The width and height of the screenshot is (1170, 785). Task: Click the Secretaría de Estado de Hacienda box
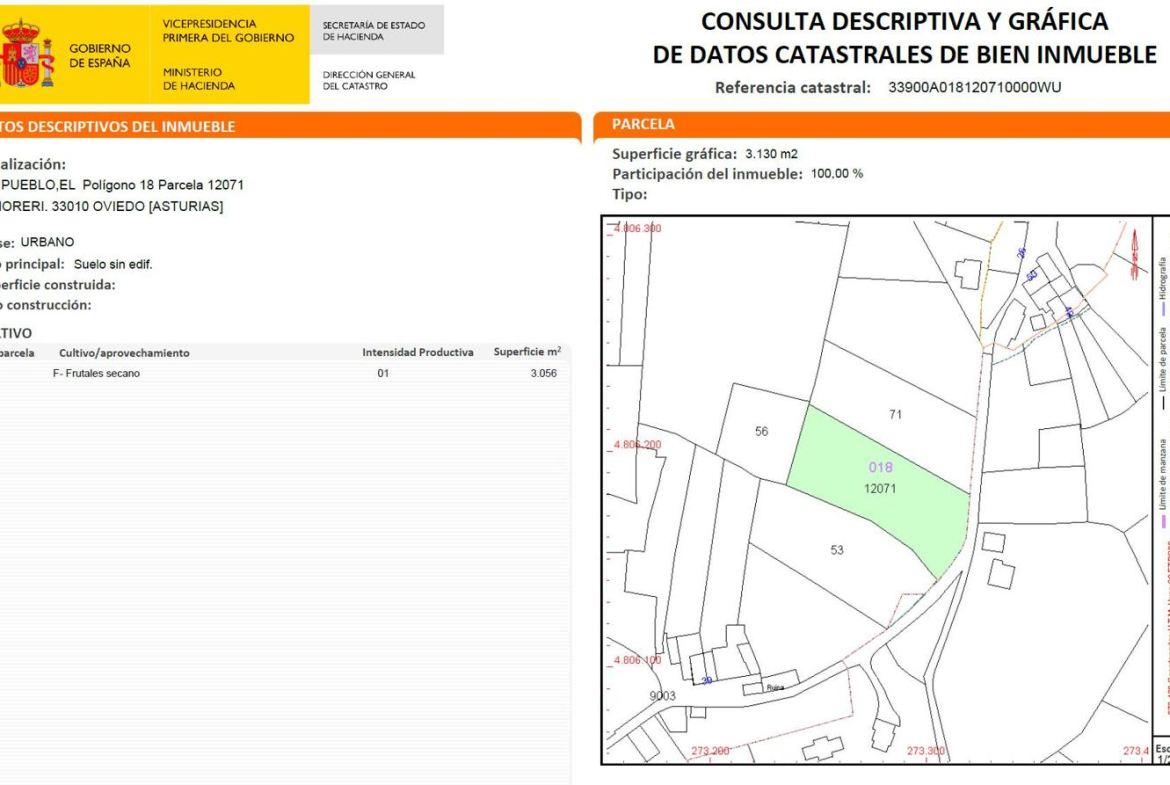pos(374,31)
